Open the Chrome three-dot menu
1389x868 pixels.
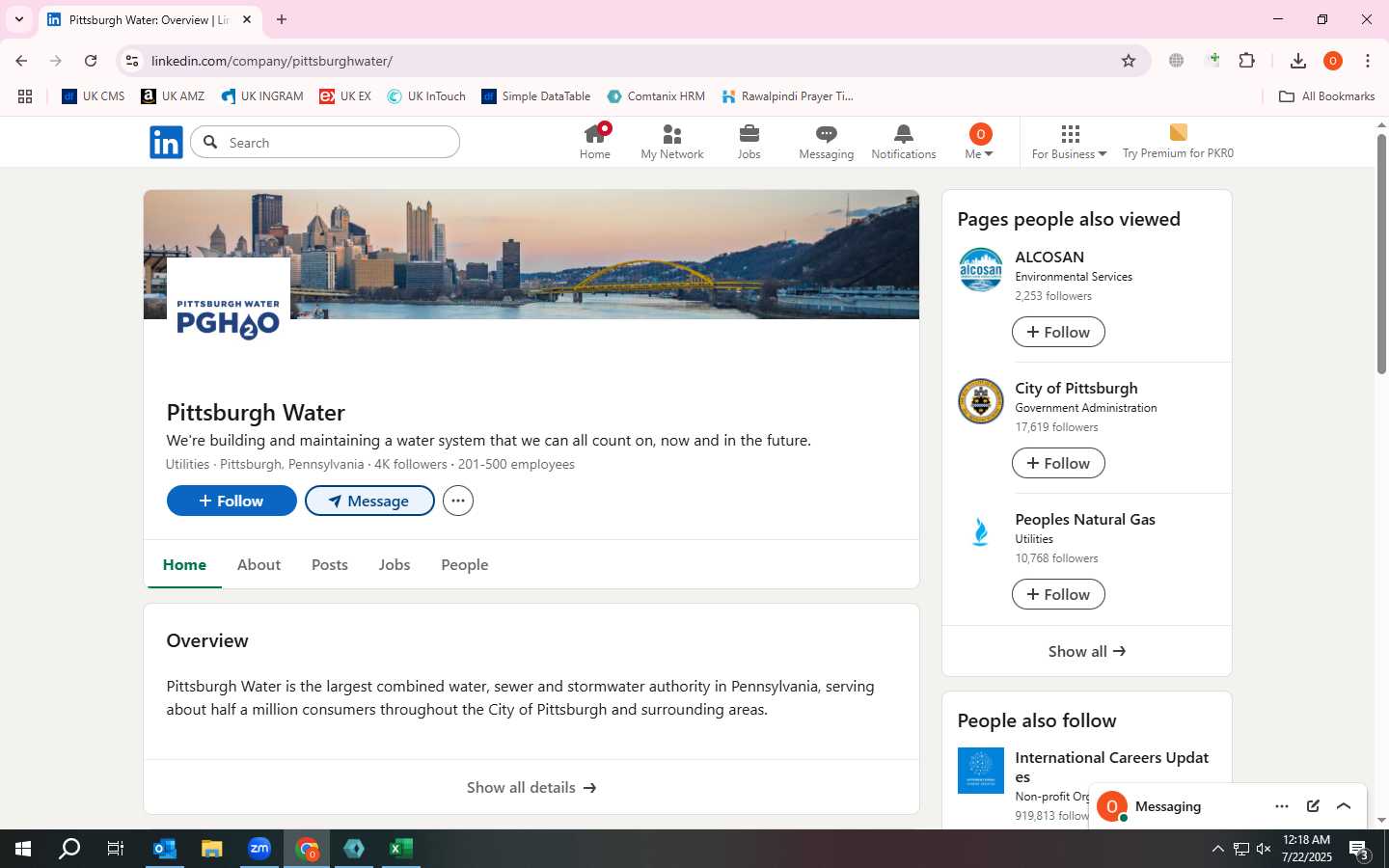[x=1368, y=61]
